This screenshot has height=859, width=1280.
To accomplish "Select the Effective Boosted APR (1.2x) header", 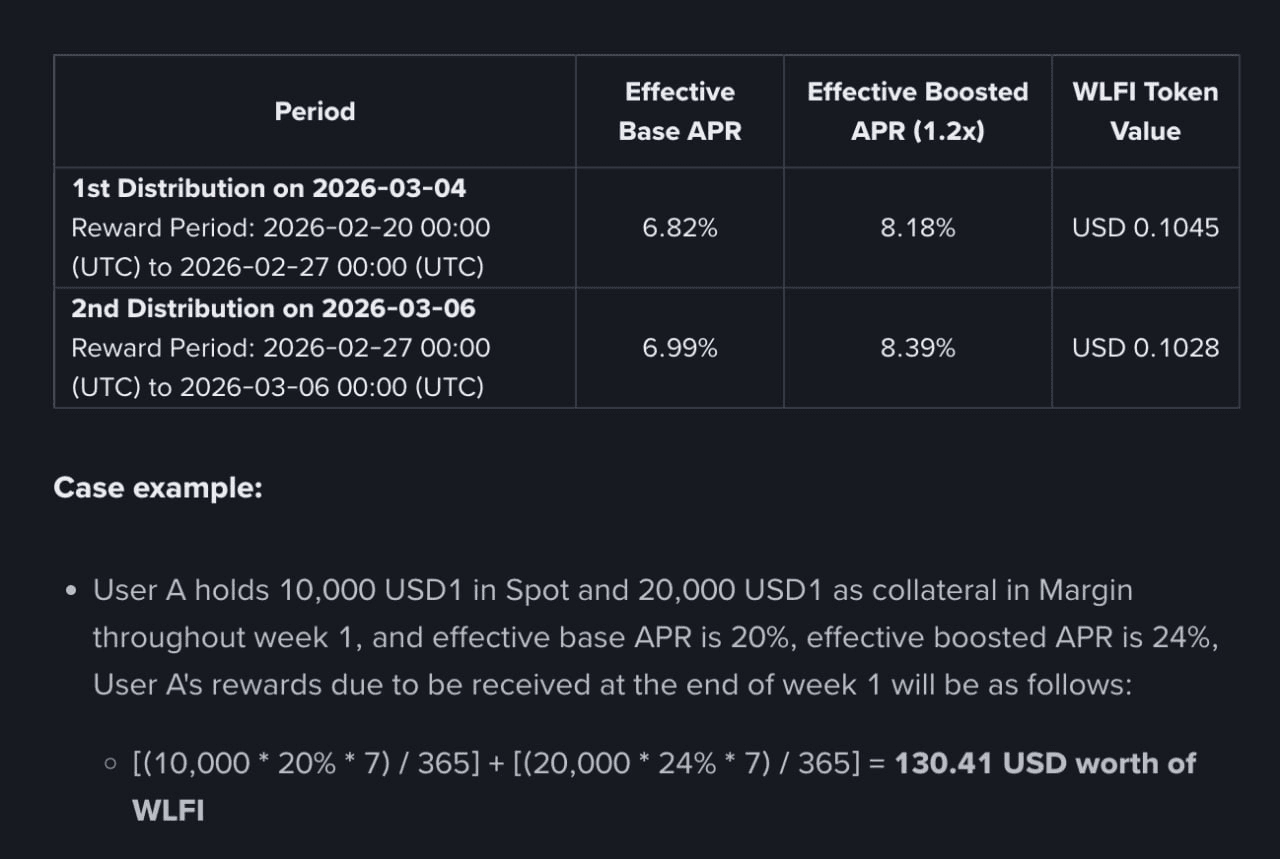I will [917, 111].
